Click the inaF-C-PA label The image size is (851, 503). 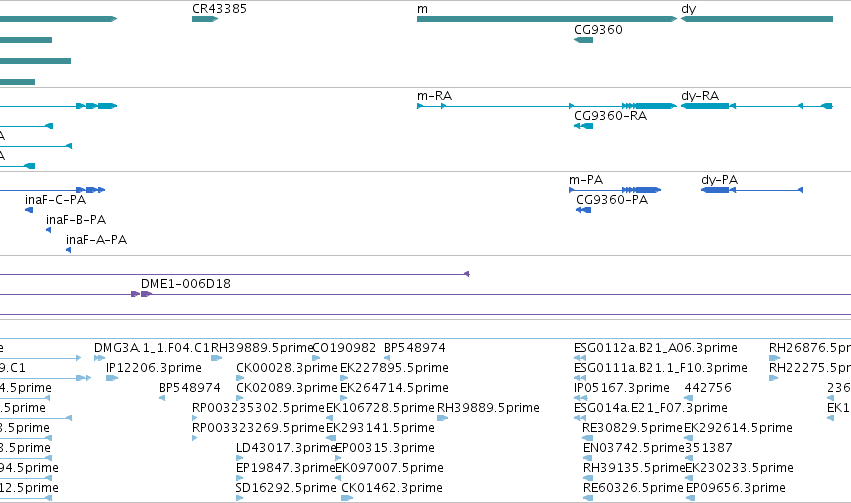click(55, 200)
